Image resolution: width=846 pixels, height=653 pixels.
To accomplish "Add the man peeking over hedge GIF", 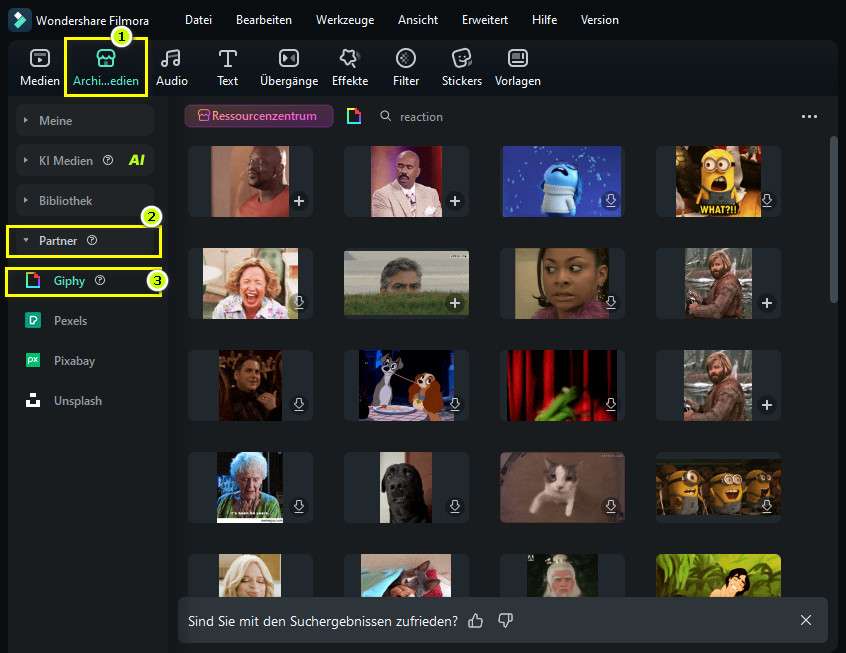I will coord(455,303).
